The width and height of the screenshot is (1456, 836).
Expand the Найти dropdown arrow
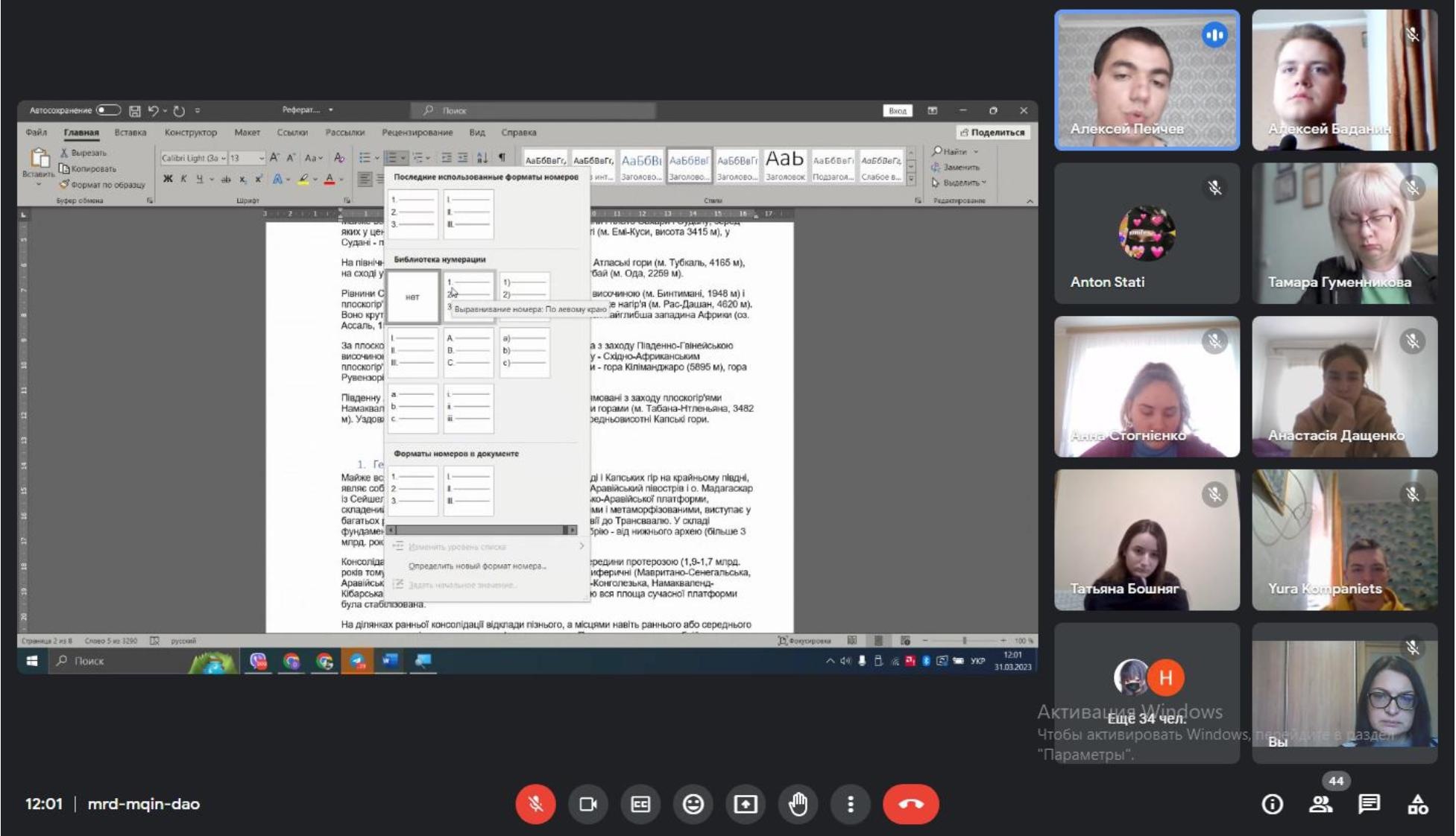point(976,152)
